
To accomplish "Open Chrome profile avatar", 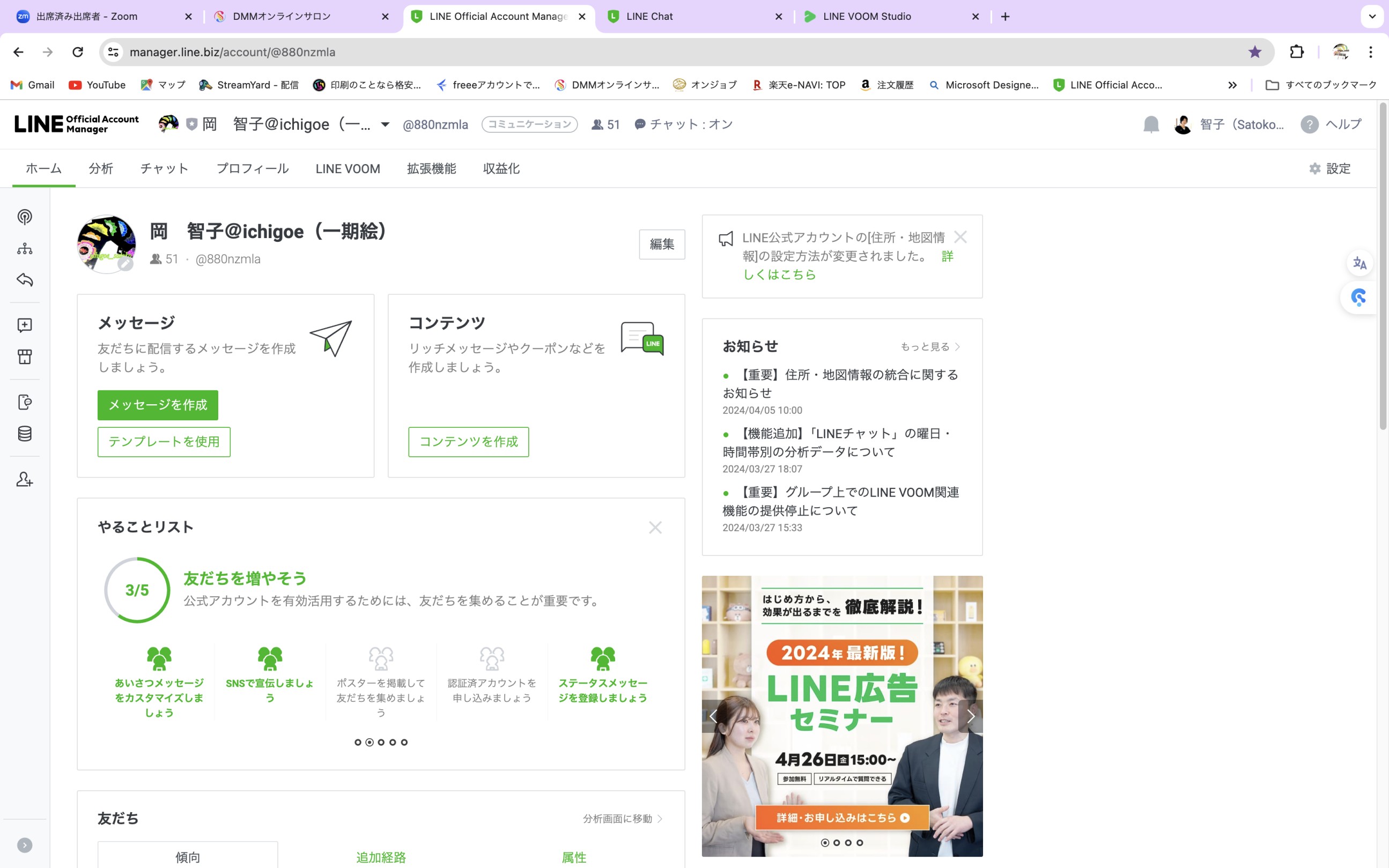I will [1340, 52].
